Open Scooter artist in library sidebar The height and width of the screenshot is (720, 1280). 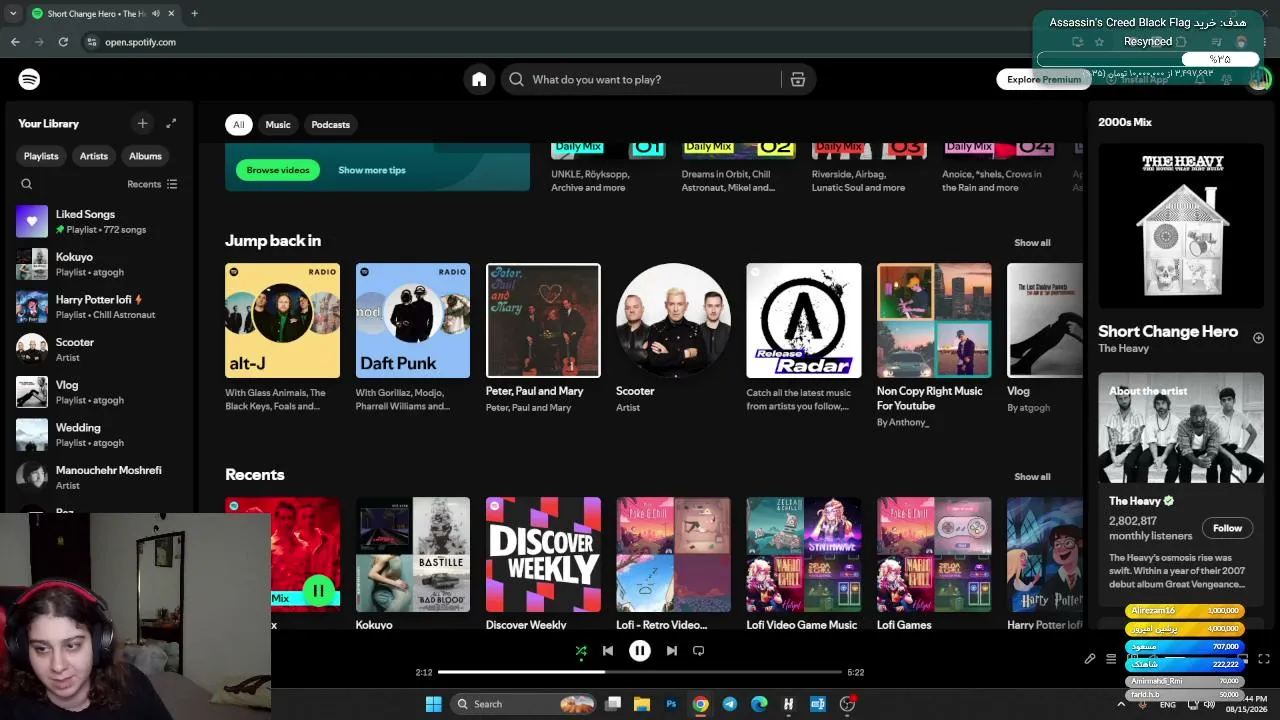[97, 349]
